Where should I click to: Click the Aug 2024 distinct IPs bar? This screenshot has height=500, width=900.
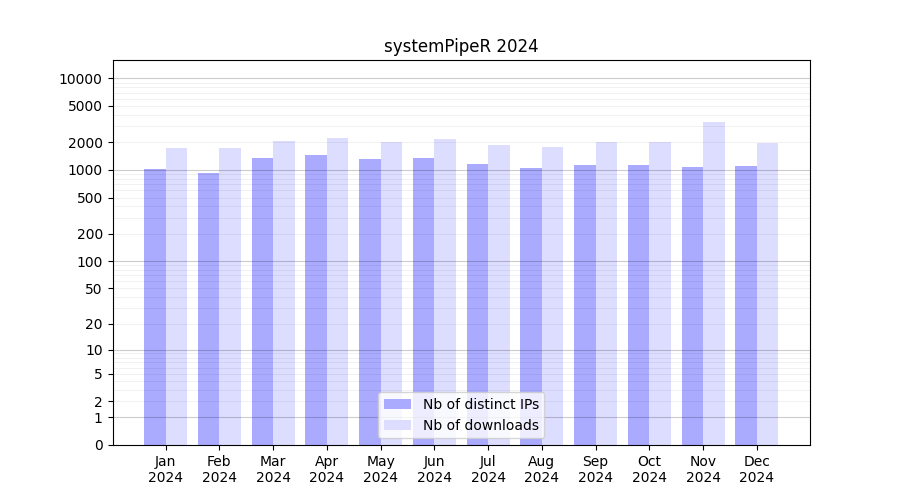[x=531, y=306]
